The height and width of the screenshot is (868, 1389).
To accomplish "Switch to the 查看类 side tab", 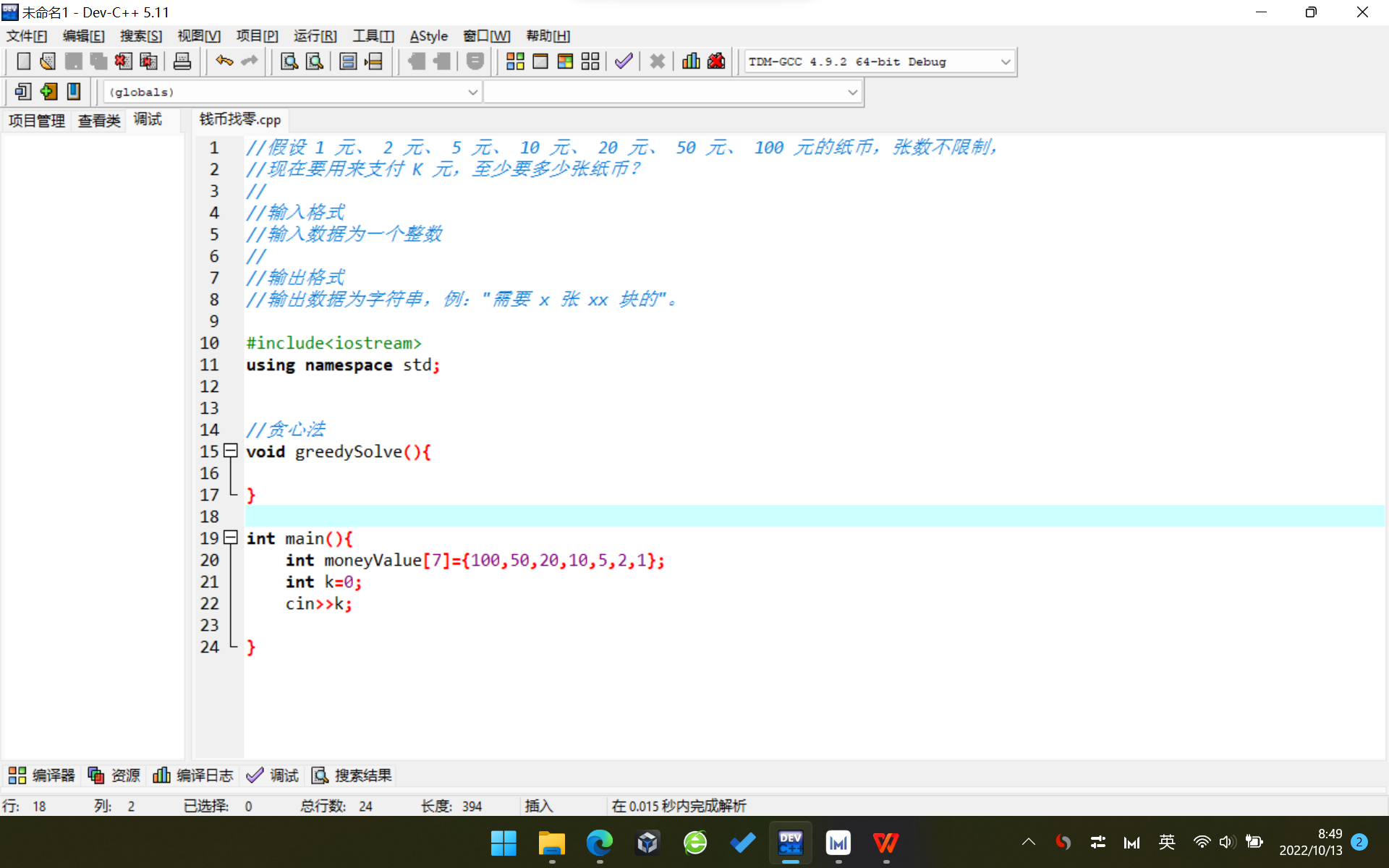I will [x=99, y=121].
